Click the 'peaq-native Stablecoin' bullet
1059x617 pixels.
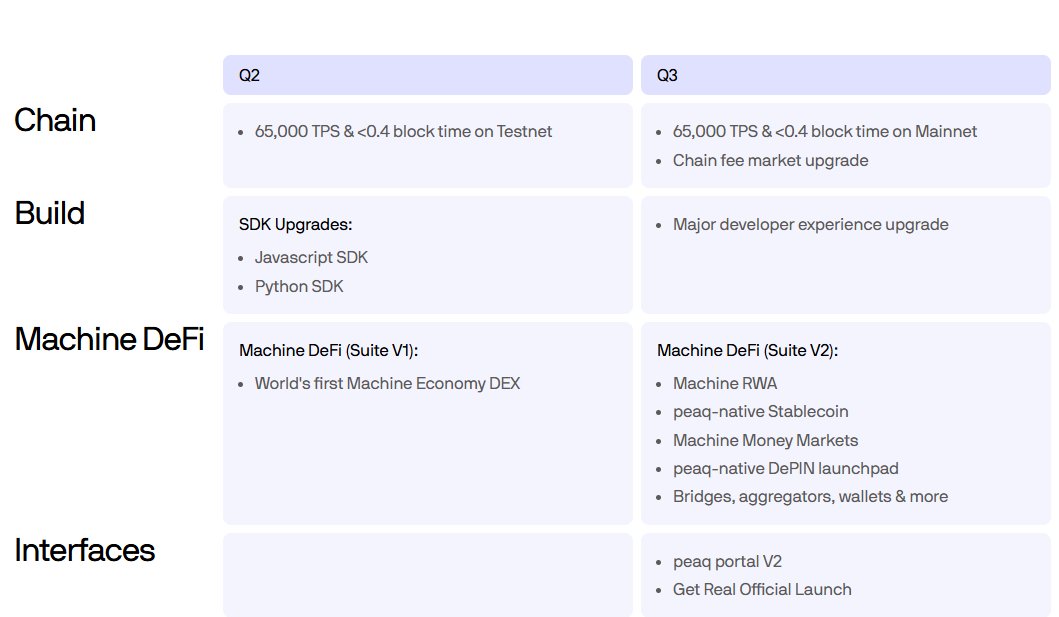click(x=760, y=412)
